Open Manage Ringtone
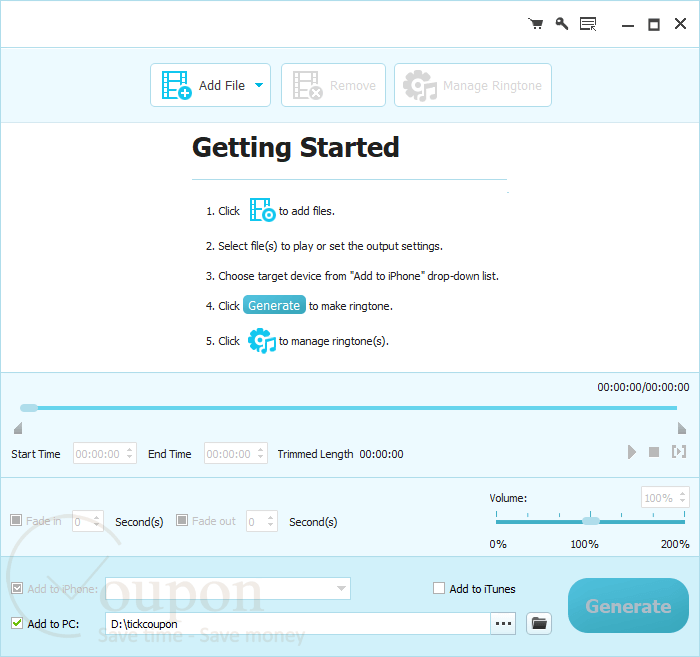The width and height of the screenshot is (700, 657). [473, 85]
